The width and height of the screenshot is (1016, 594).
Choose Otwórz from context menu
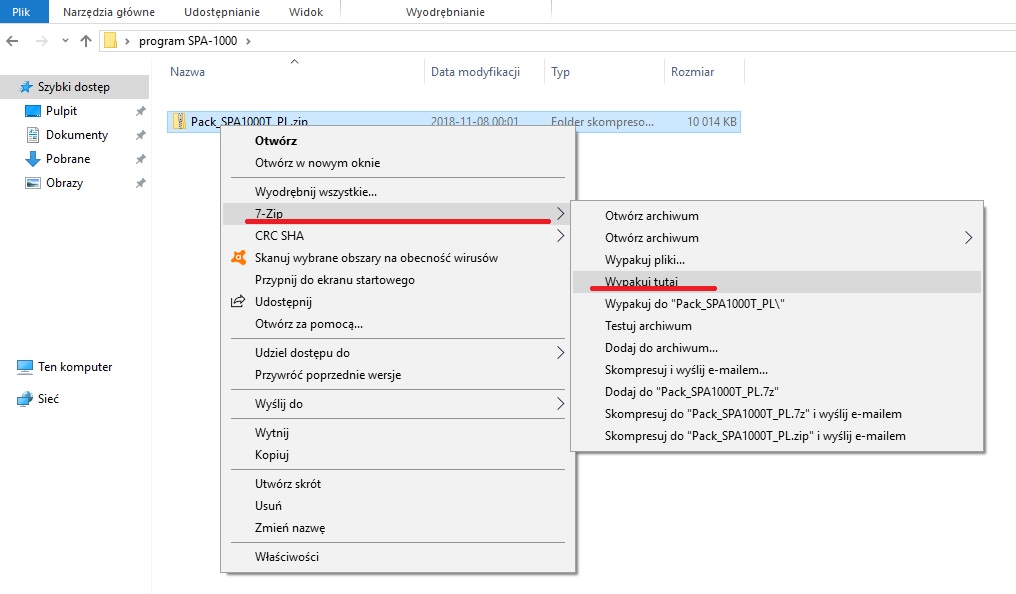click(275, 141)
